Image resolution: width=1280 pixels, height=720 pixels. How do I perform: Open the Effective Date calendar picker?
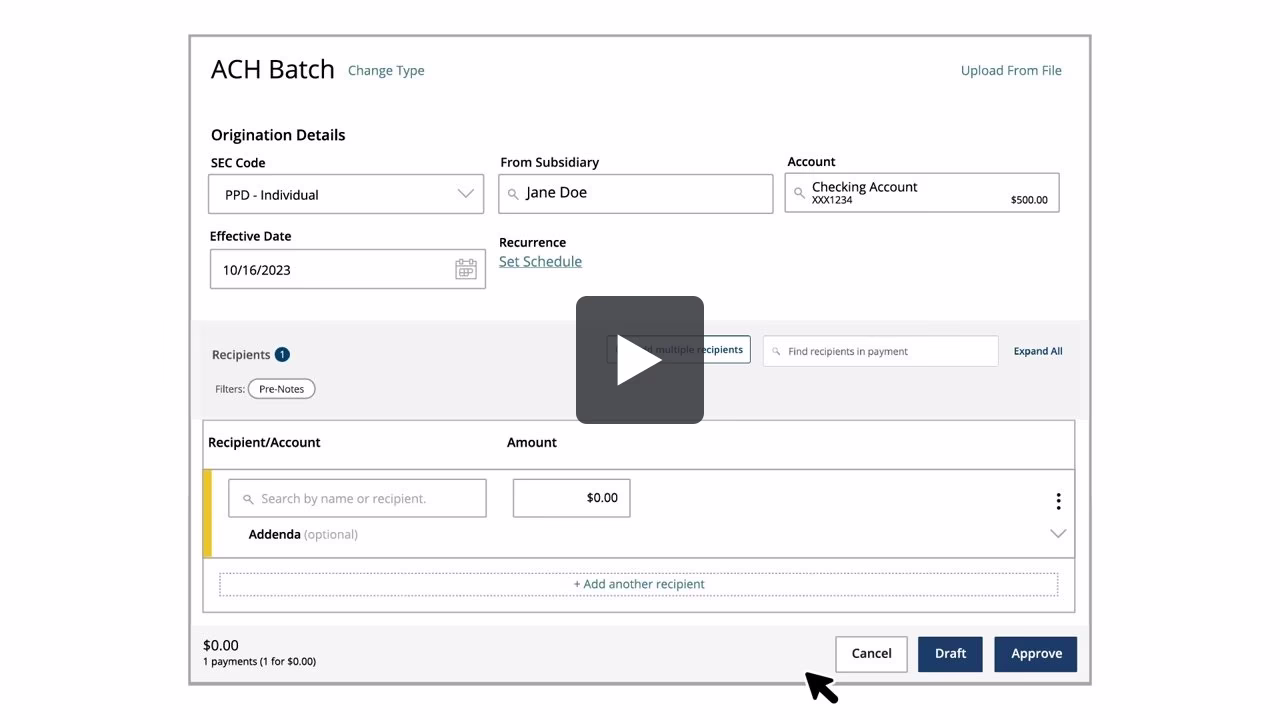(x=466, y=269)
